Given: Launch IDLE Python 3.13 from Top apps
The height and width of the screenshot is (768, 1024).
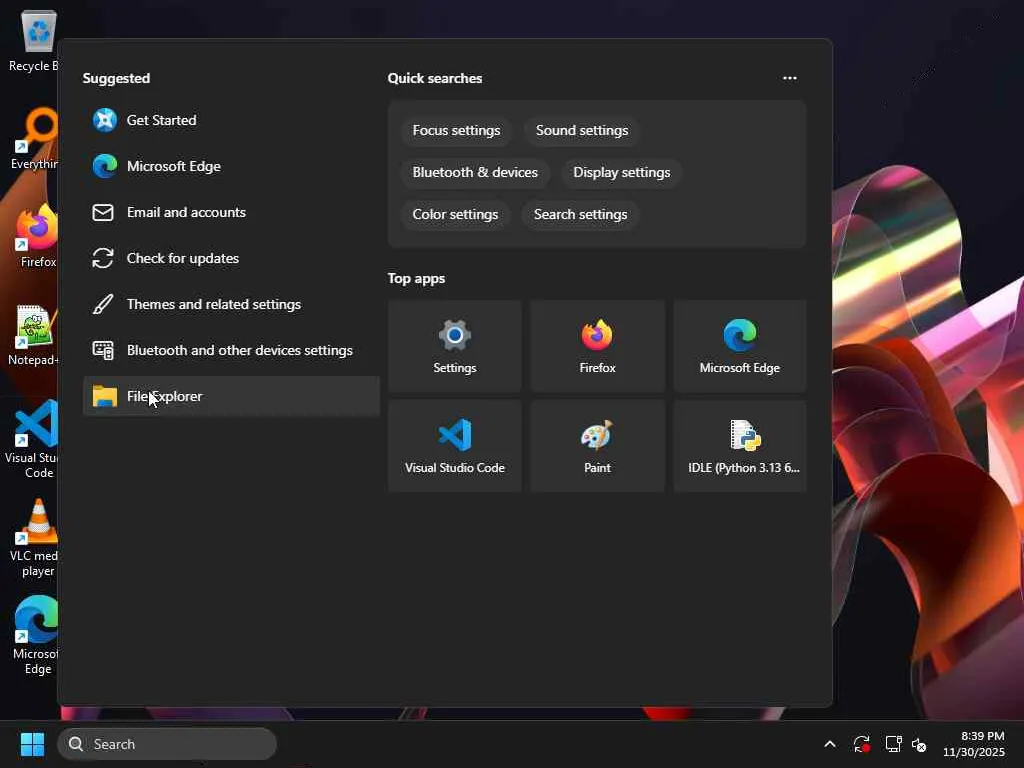Looking at the screenshot, I should point(740,446).
